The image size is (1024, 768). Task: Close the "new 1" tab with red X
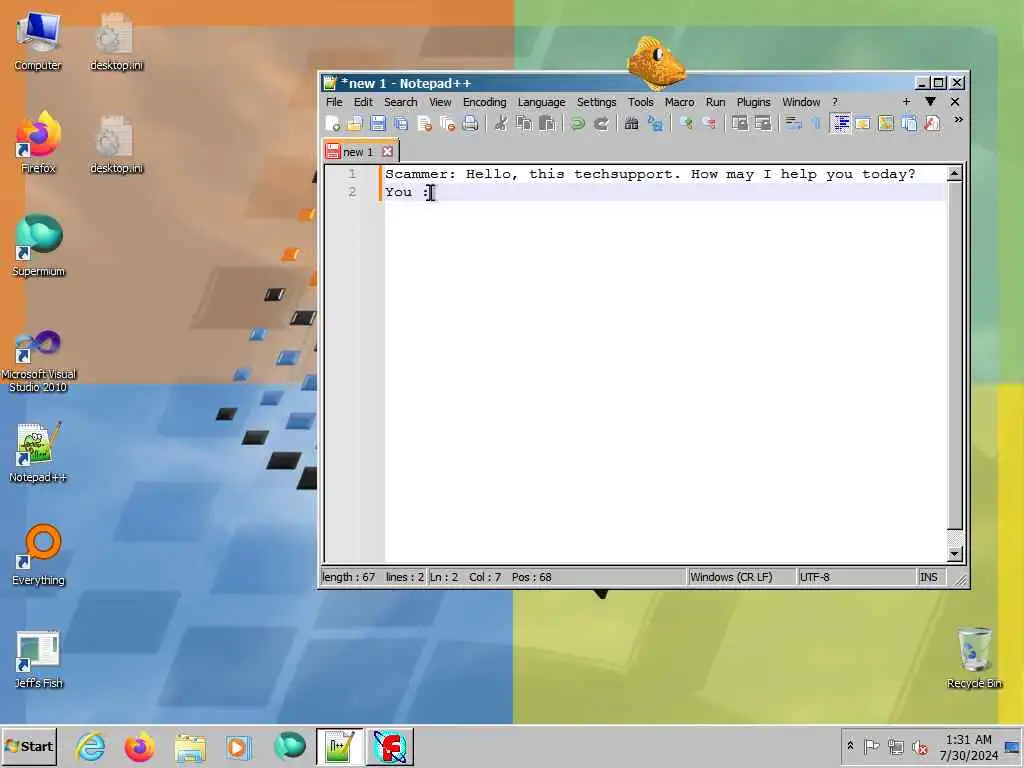tap(387, 152)
